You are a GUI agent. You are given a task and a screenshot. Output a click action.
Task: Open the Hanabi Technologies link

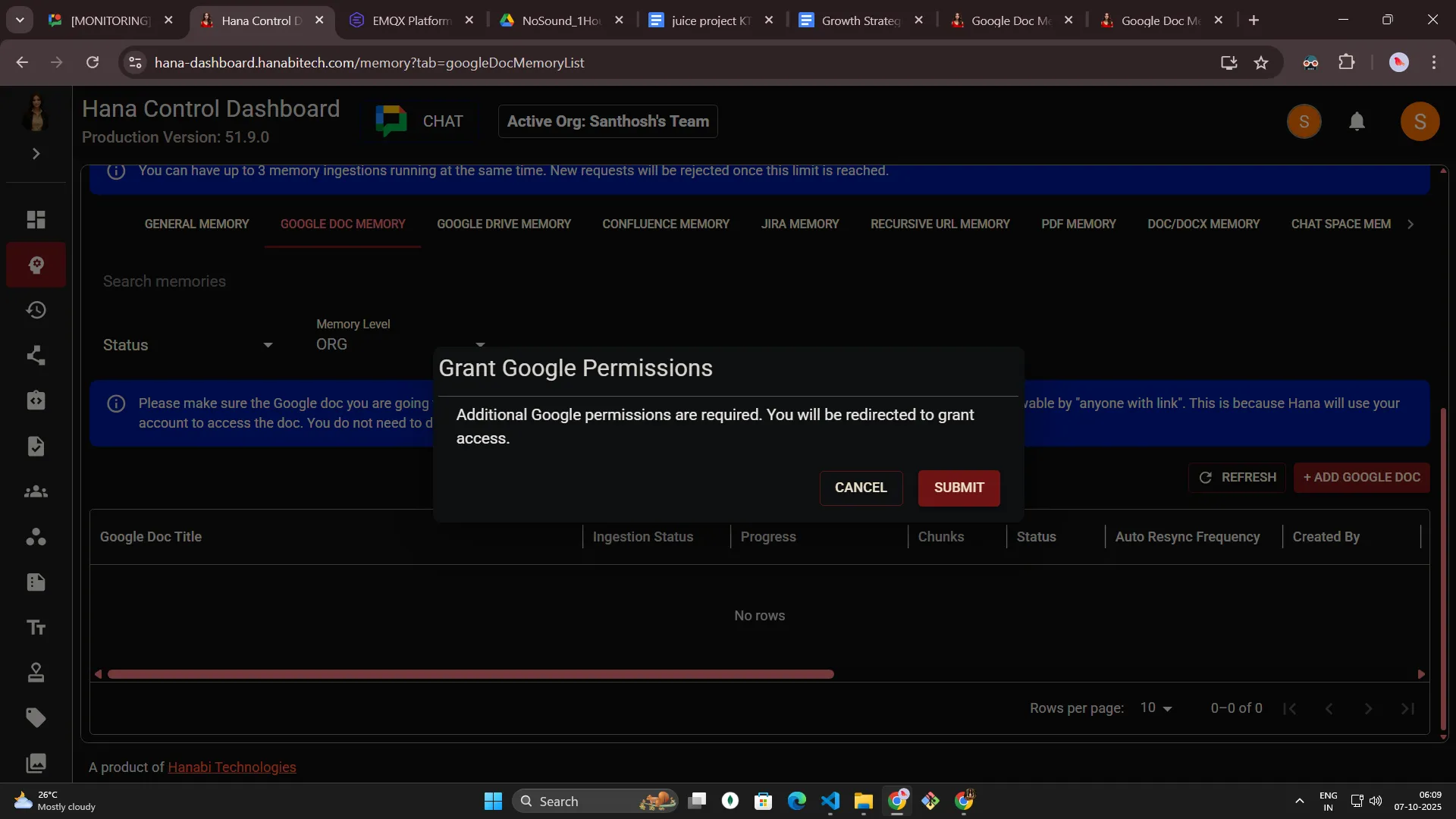231,767
